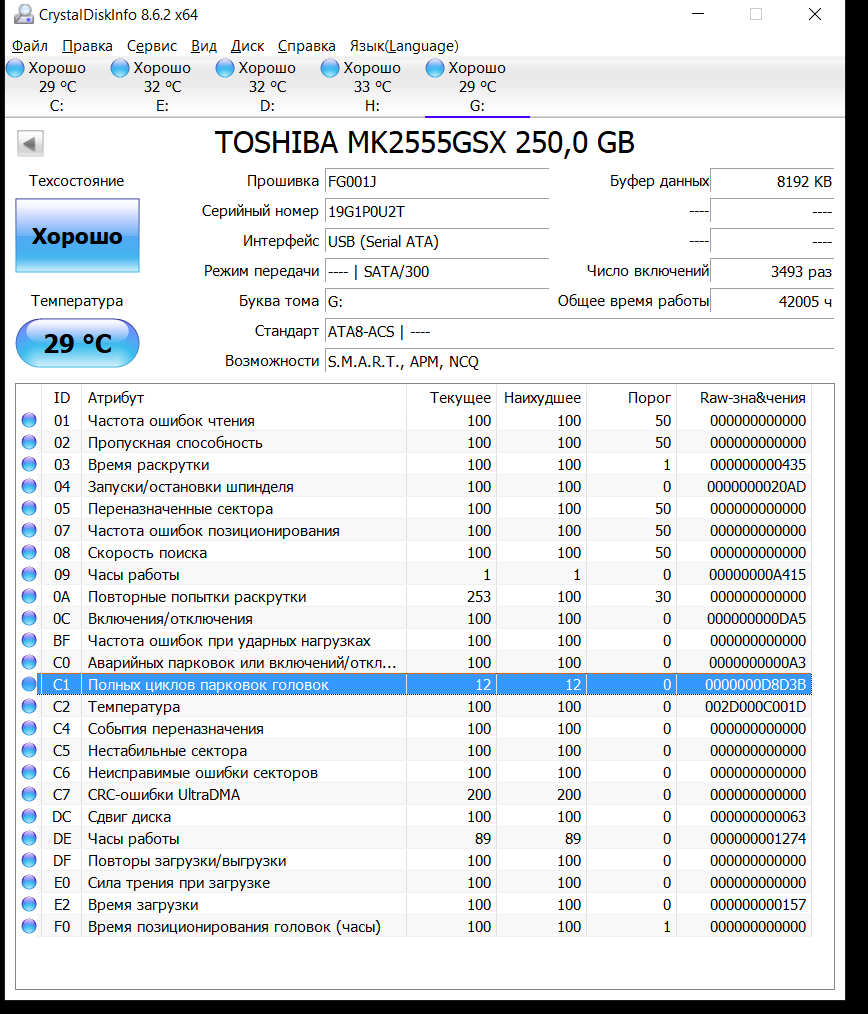The height and width of the screenshot is (1014, 868).
Task: Click the 29 °C temperature button
Action: pos(78,343)
